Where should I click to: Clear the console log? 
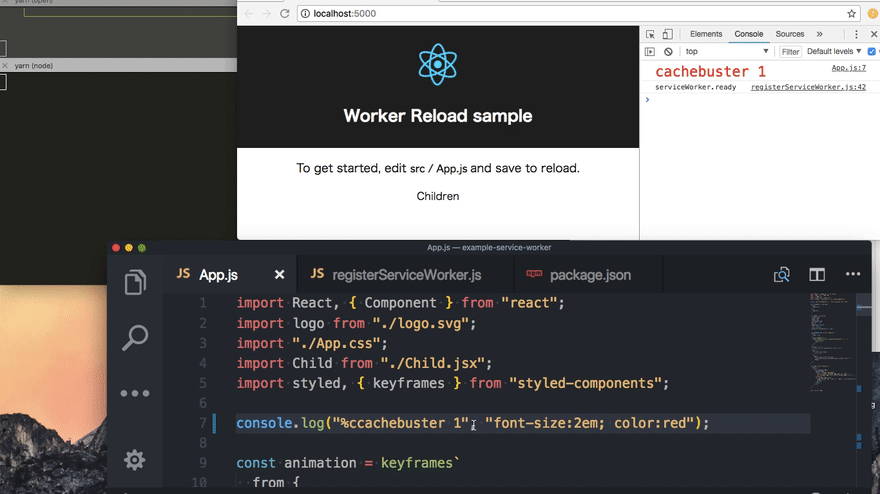click(x=668, y=52)
